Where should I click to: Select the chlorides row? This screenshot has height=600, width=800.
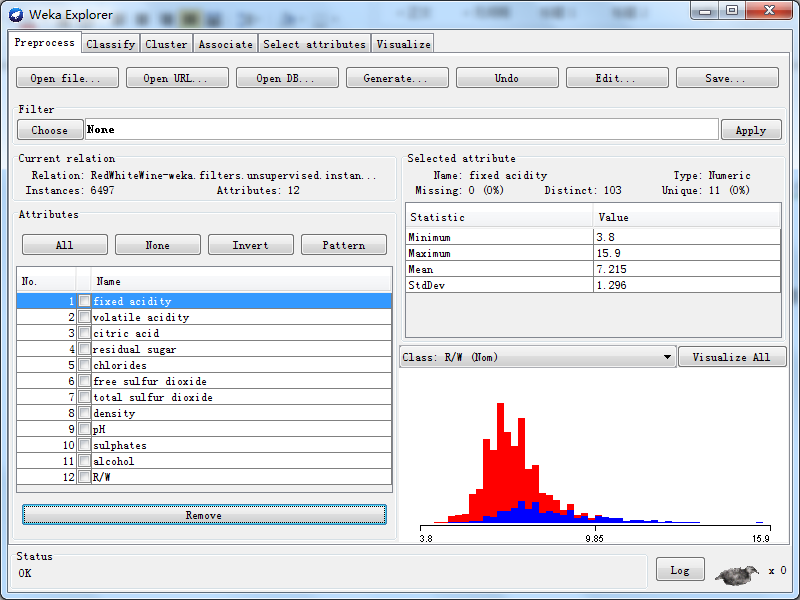tap(204, 365)
